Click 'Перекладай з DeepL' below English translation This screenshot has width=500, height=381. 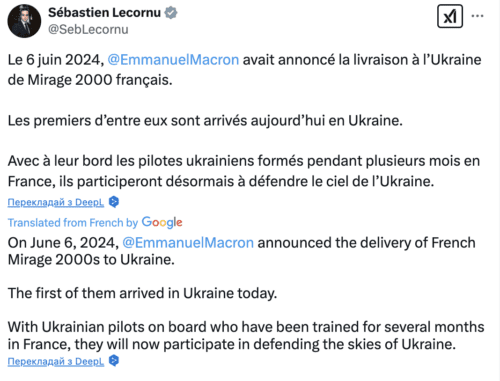click(56, 361)
